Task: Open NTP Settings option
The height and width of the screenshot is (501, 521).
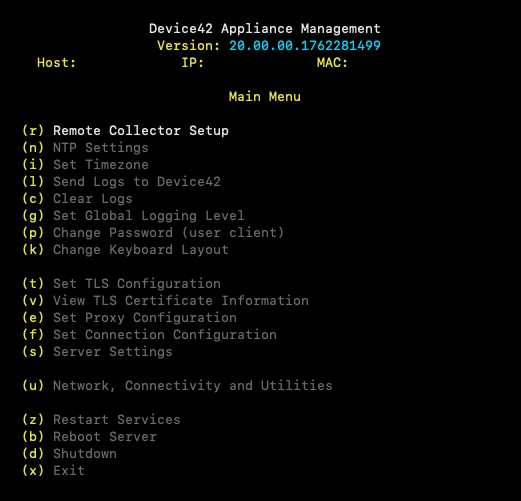Action: (x=101, y=148)
